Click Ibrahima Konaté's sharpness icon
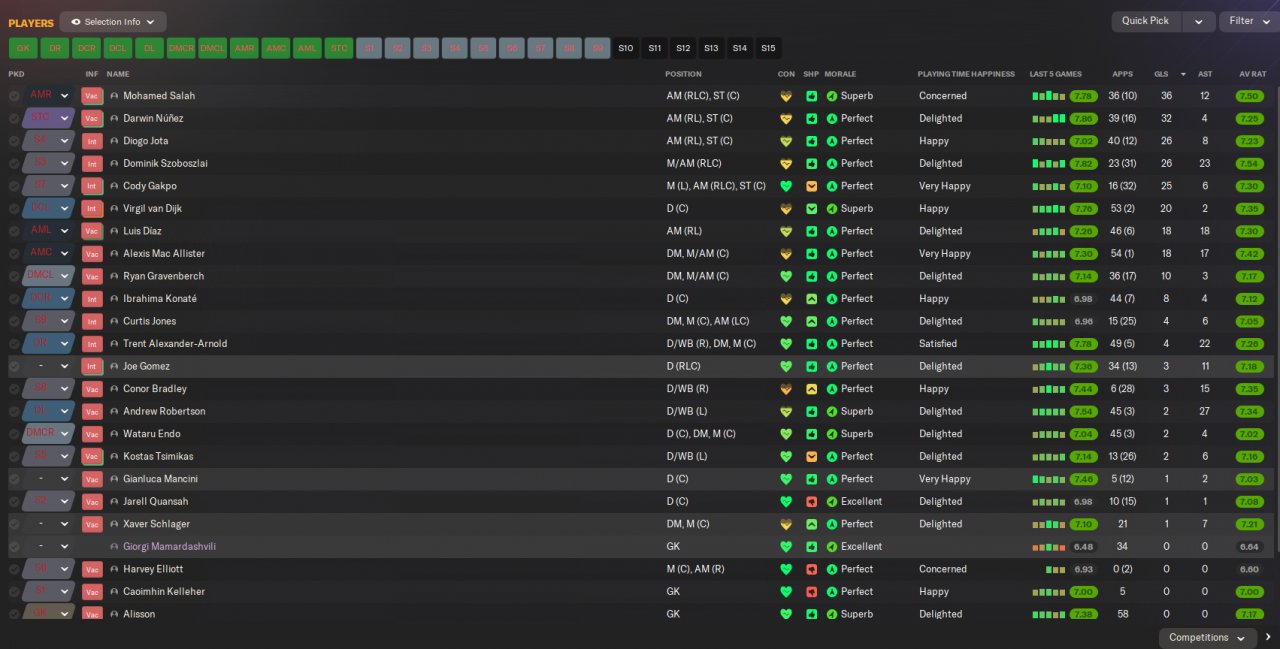 click(812, 299)
